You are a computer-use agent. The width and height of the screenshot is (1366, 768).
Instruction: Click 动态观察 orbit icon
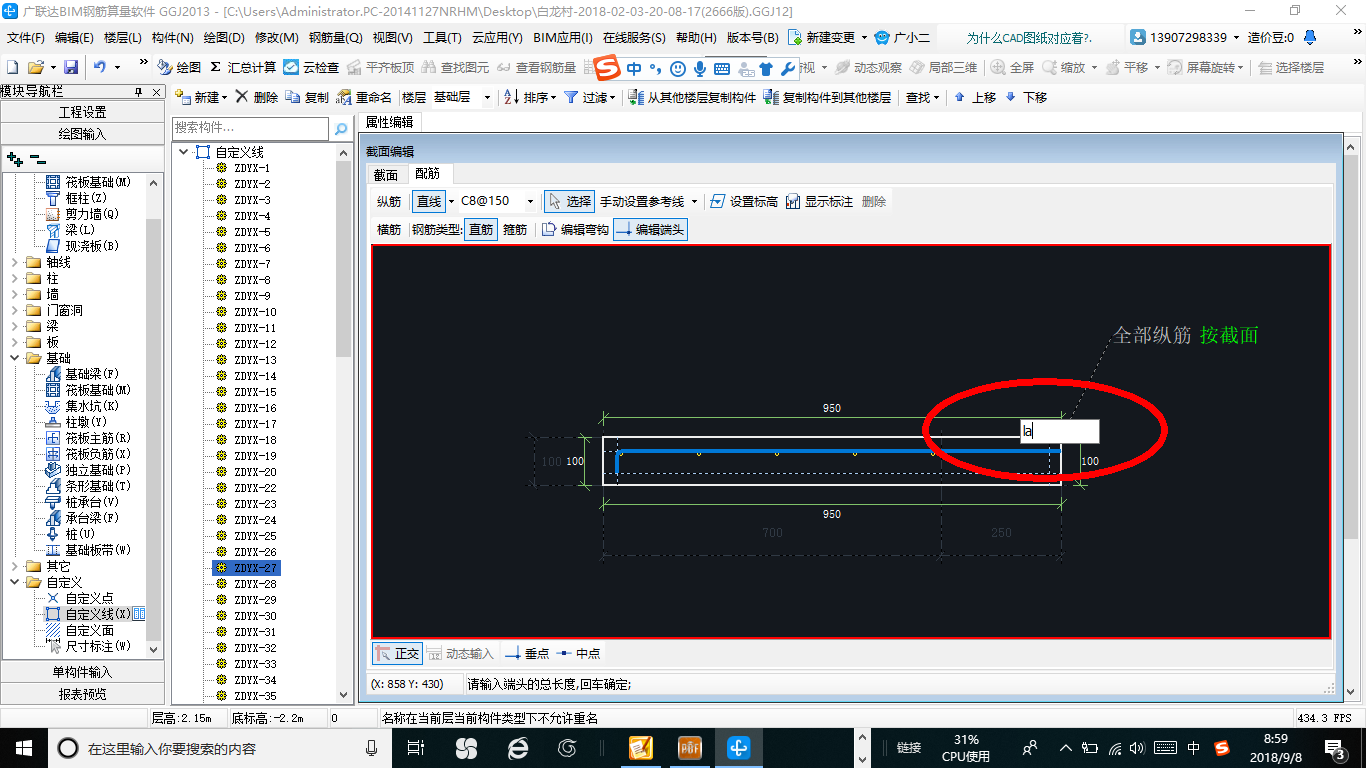[842, 67]
